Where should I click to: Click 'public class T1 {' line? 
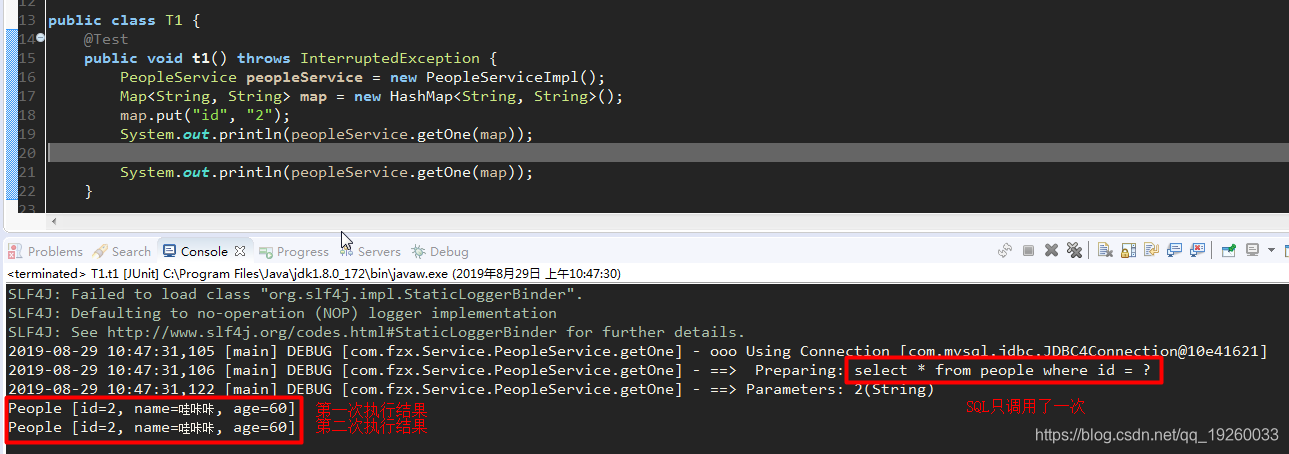click(x=125, y=20)
